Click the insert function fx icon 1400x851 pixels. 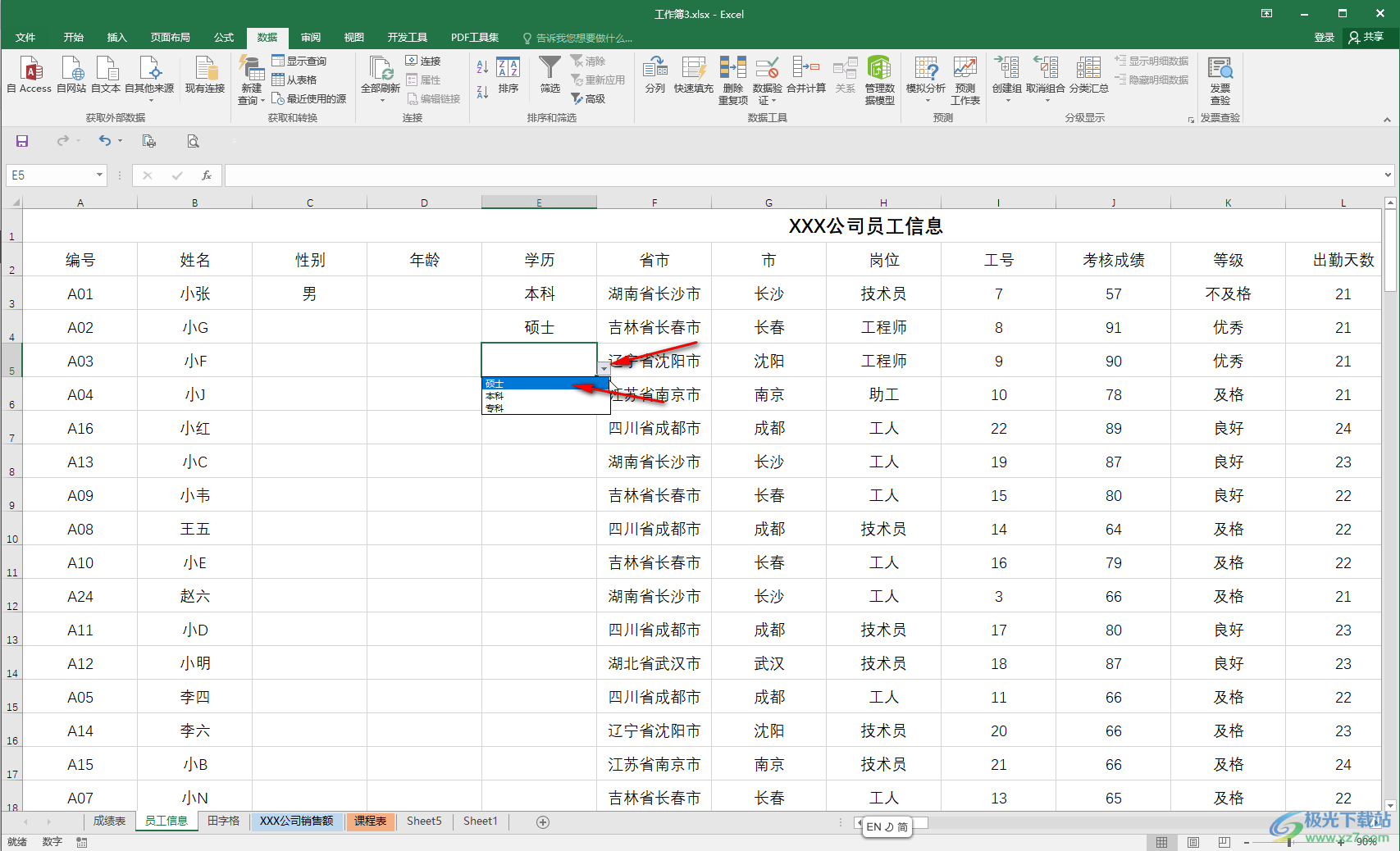tap(207, 175)
